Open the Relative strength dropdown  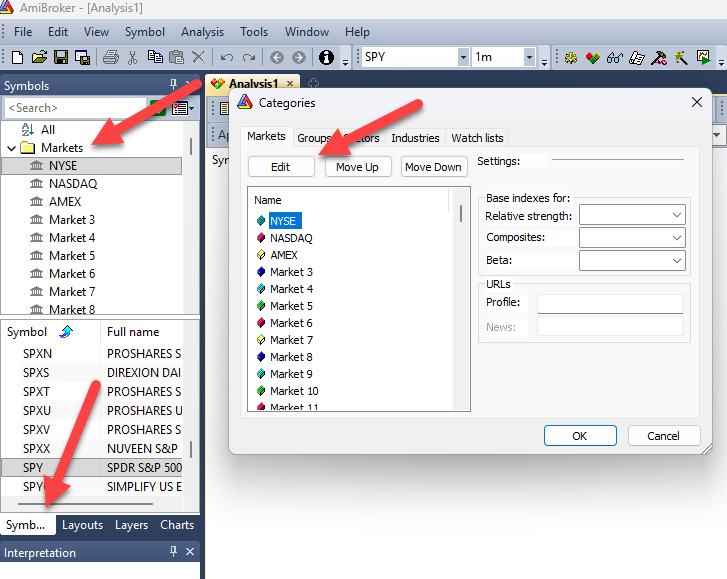pyautogui.click(x=676, y=215)
